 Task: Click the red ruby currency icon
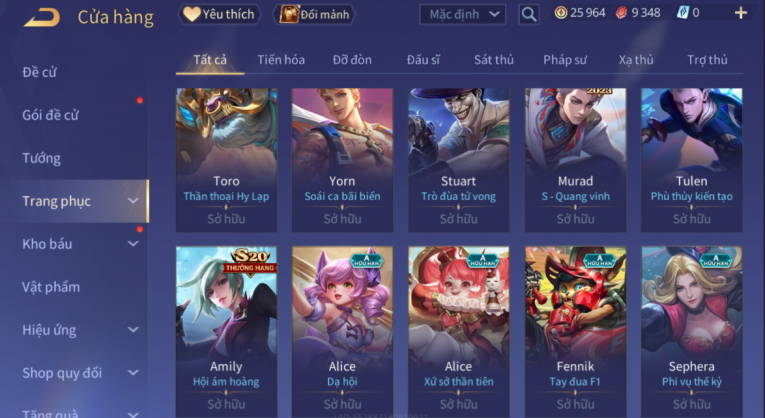(x=621, y=13)
